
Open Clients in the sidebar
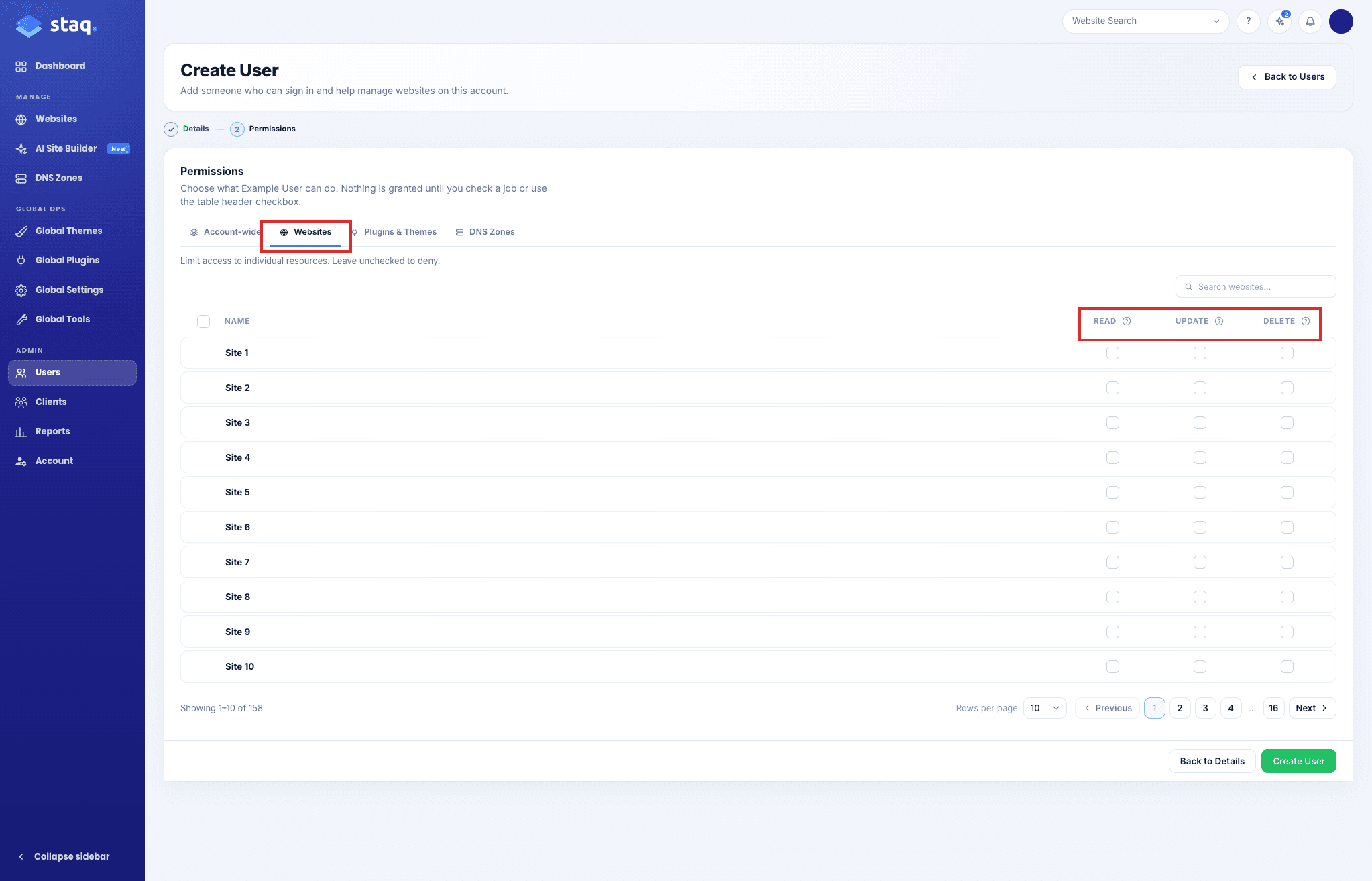pos(72,402)
